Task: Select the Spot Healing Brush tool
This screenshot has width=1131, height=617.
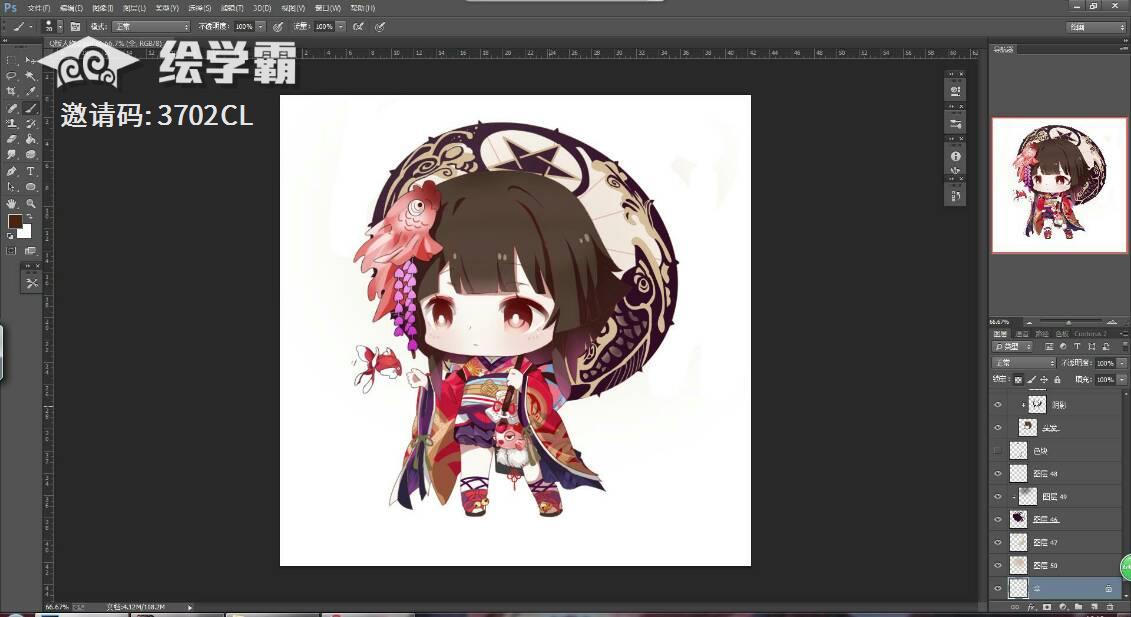Action: tap(12, 108)
